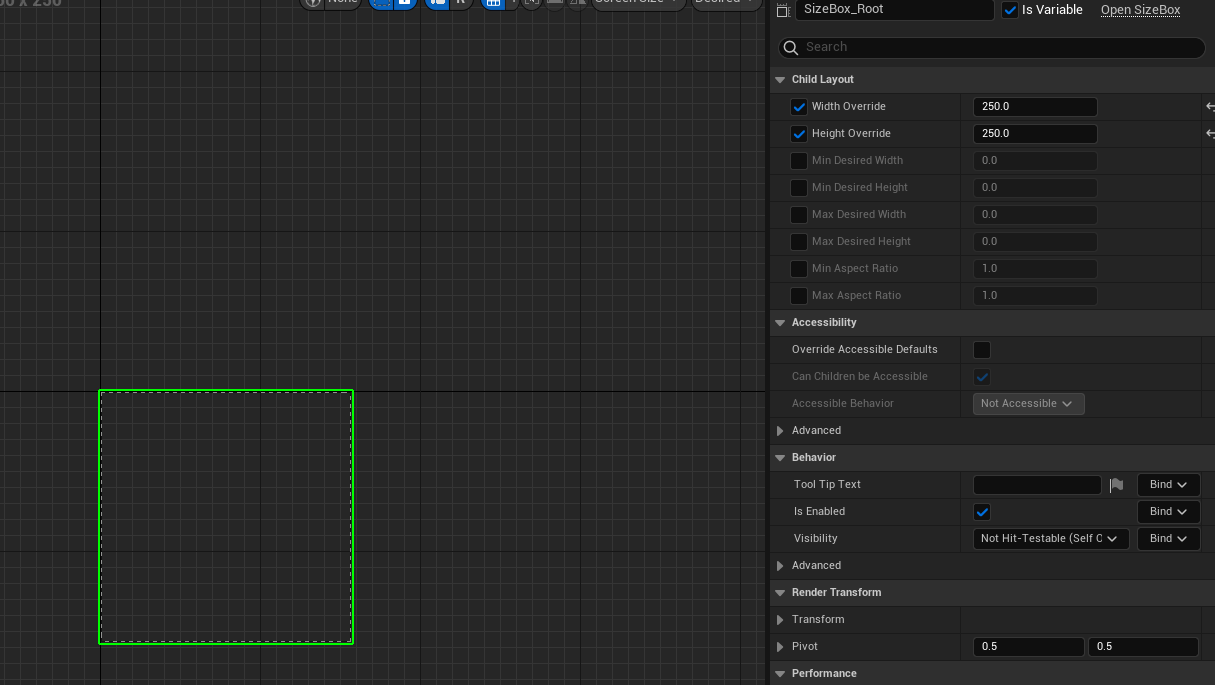Viewport: 1215px width, 685px height.
Task: Open Bind dropdown for Tool Tip Text
Action: (x=1168, y=485)
